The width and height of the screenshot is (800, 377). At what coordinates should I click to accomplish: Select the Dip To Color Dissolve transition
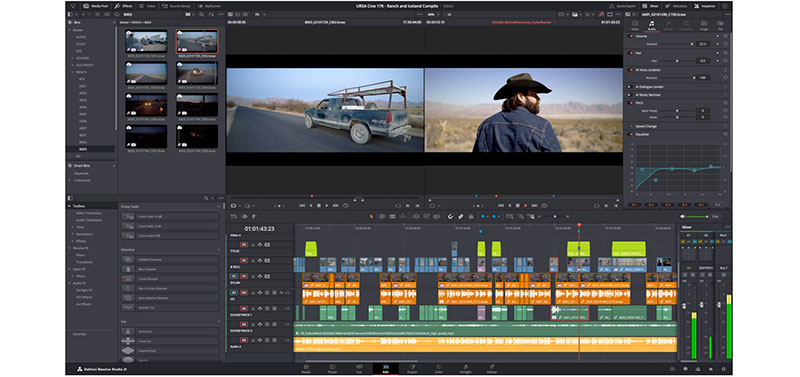coord(170,288)
